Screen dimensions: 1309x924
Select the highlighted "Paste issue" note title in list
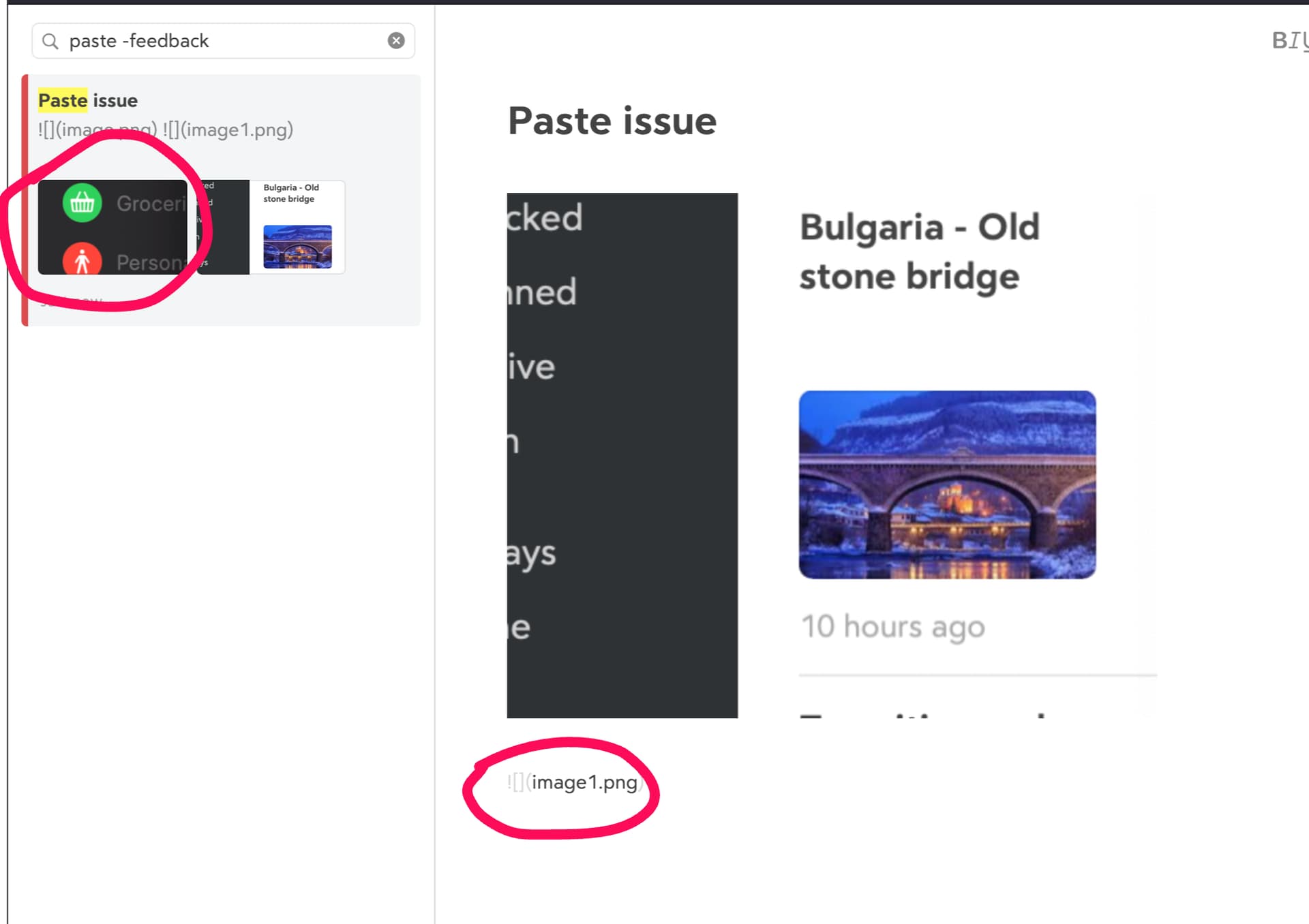[x=88, y=101]
